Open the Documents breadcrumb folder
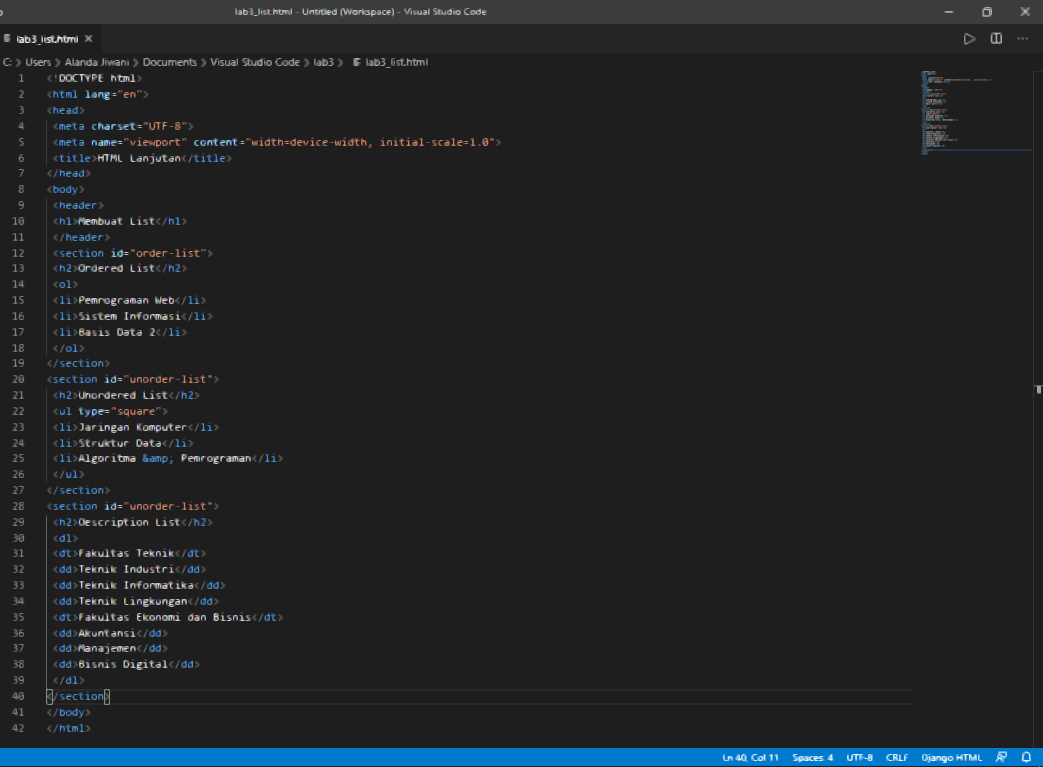Image resolution: width=1043 pixels, height=767 pixels. point(170,62)
